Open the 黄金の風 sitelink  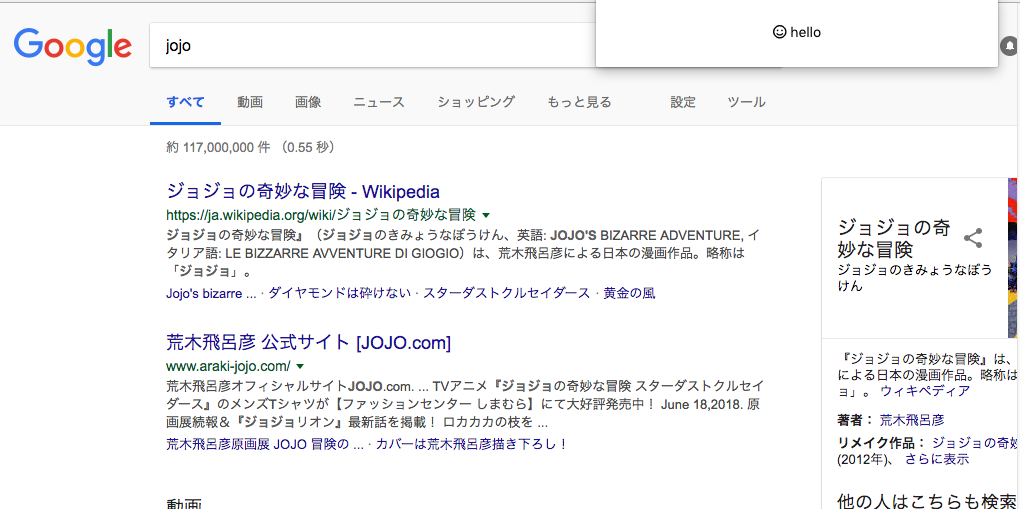pos(629,294)
